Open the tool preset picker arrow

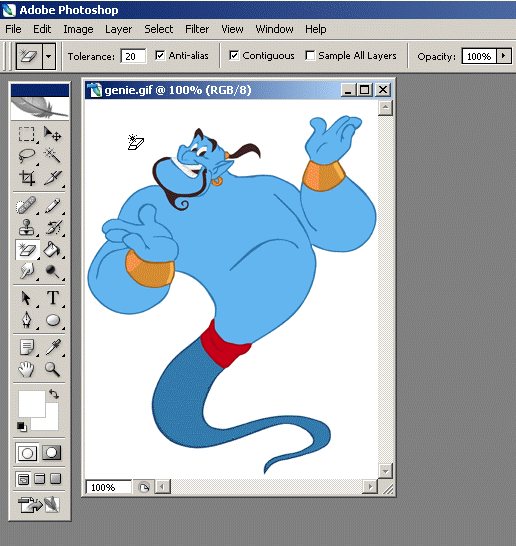point(49,56)
